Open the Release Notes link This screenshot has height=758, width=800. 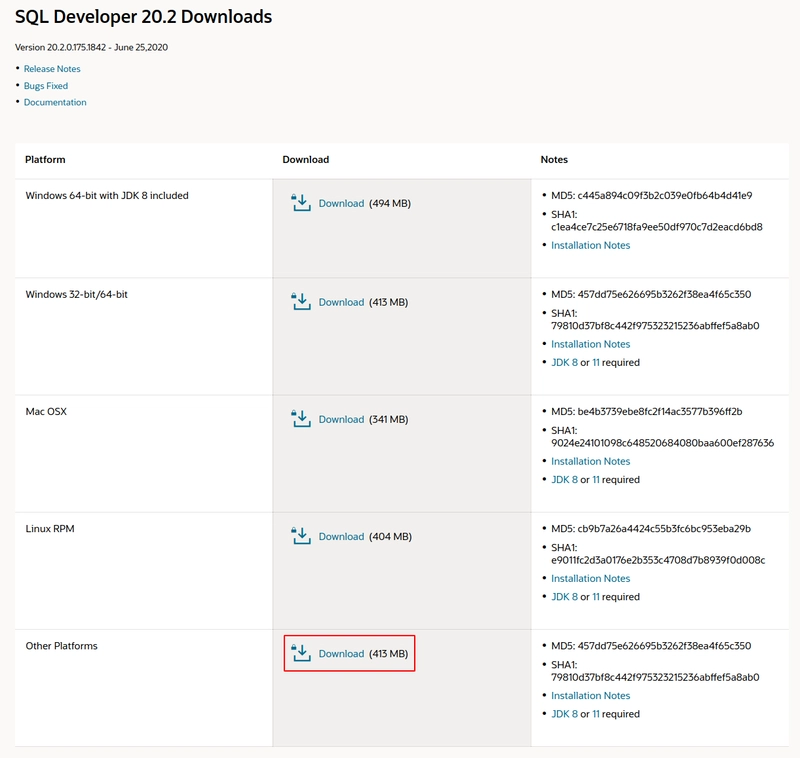(52, 69)
